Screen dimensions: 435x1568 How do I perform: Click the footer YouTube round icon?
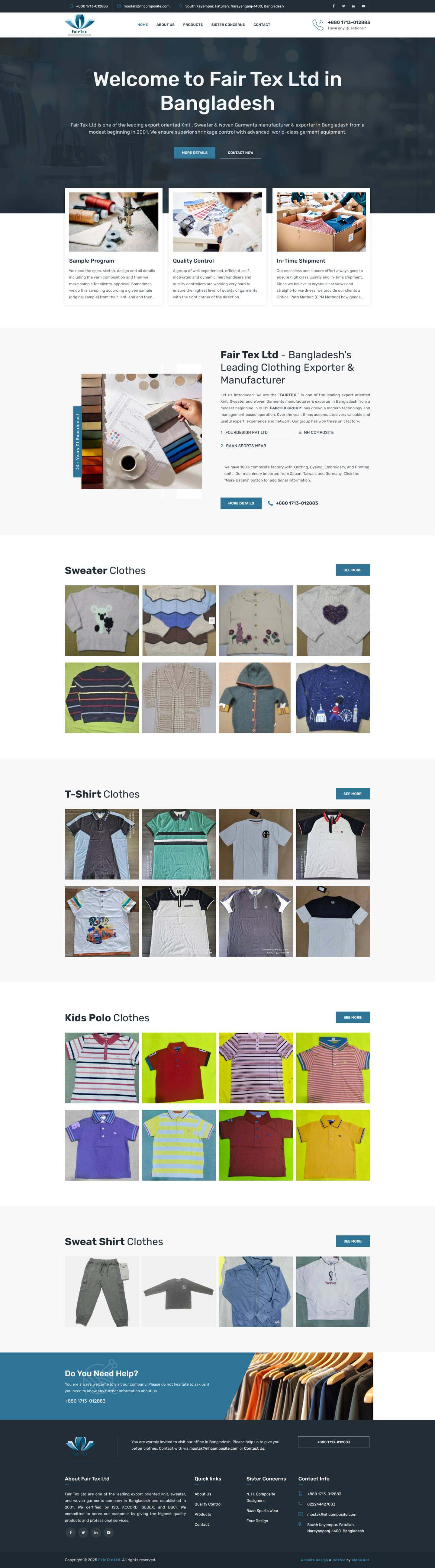click(108, 1532)
